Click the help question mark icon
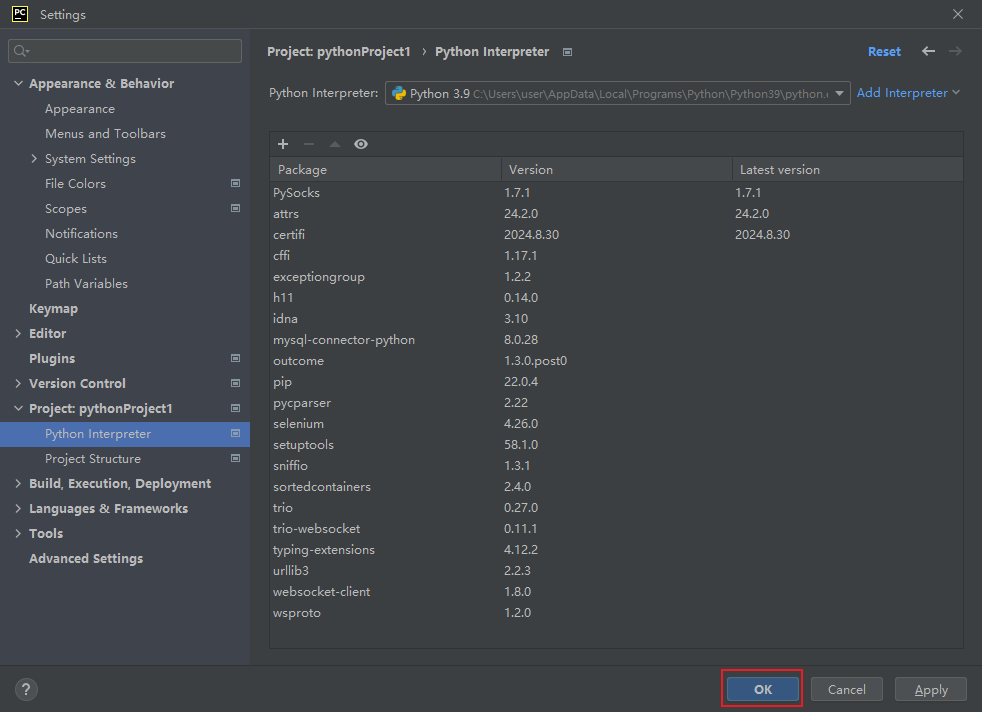 25,689
